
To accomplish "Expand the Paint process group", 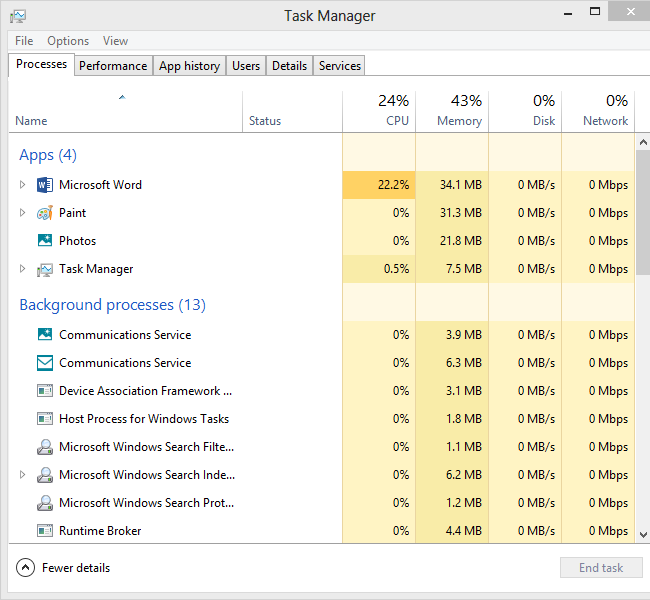I will pyautogui.click(x=22, y=213).
